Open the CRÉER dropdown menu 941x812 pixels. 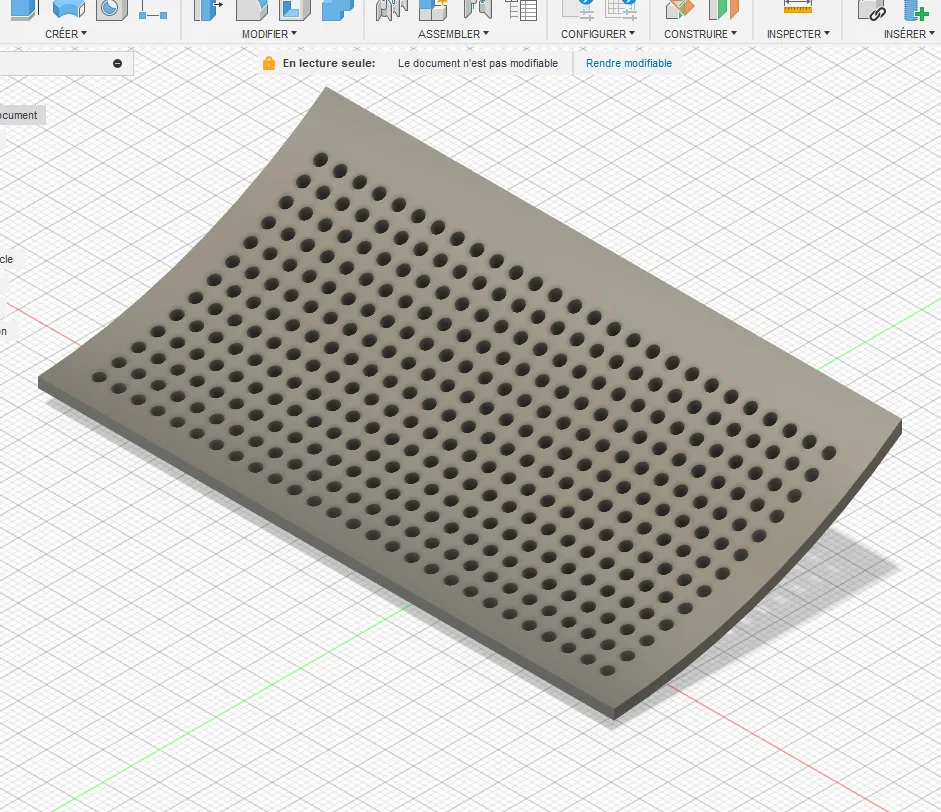coord(66,34)
